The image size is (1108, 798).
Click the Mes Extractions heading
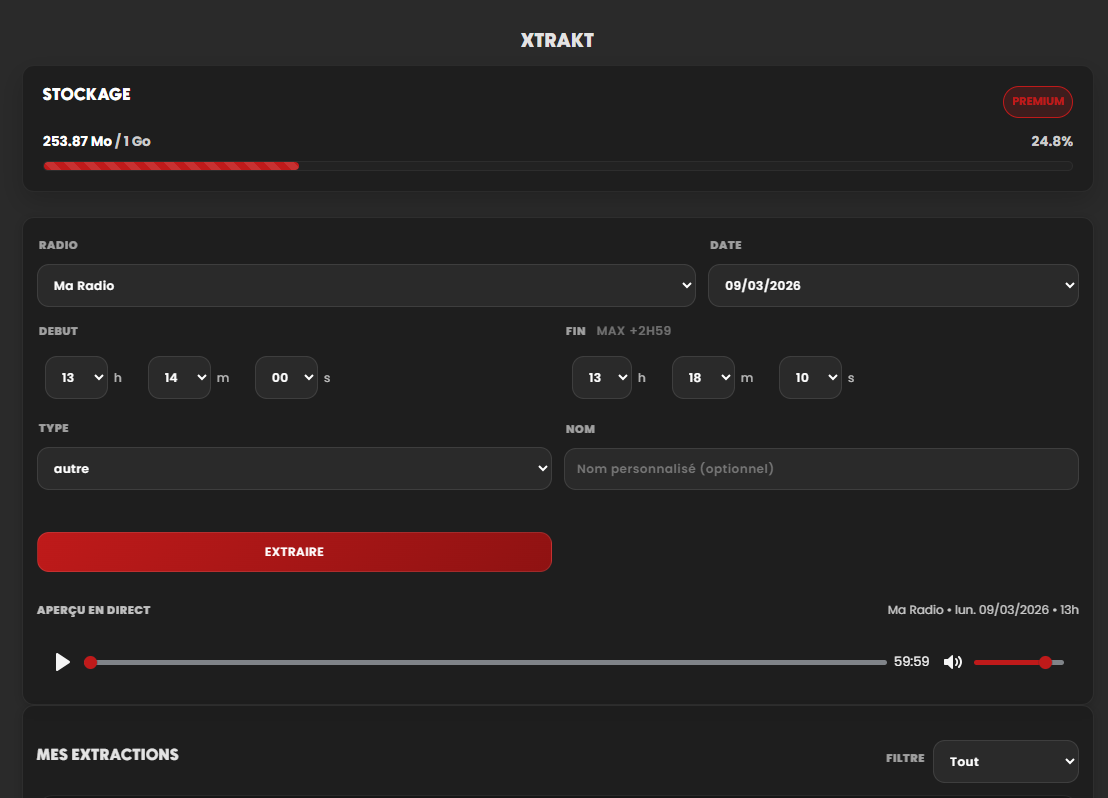pyautogui.click(x=108, y=755)
